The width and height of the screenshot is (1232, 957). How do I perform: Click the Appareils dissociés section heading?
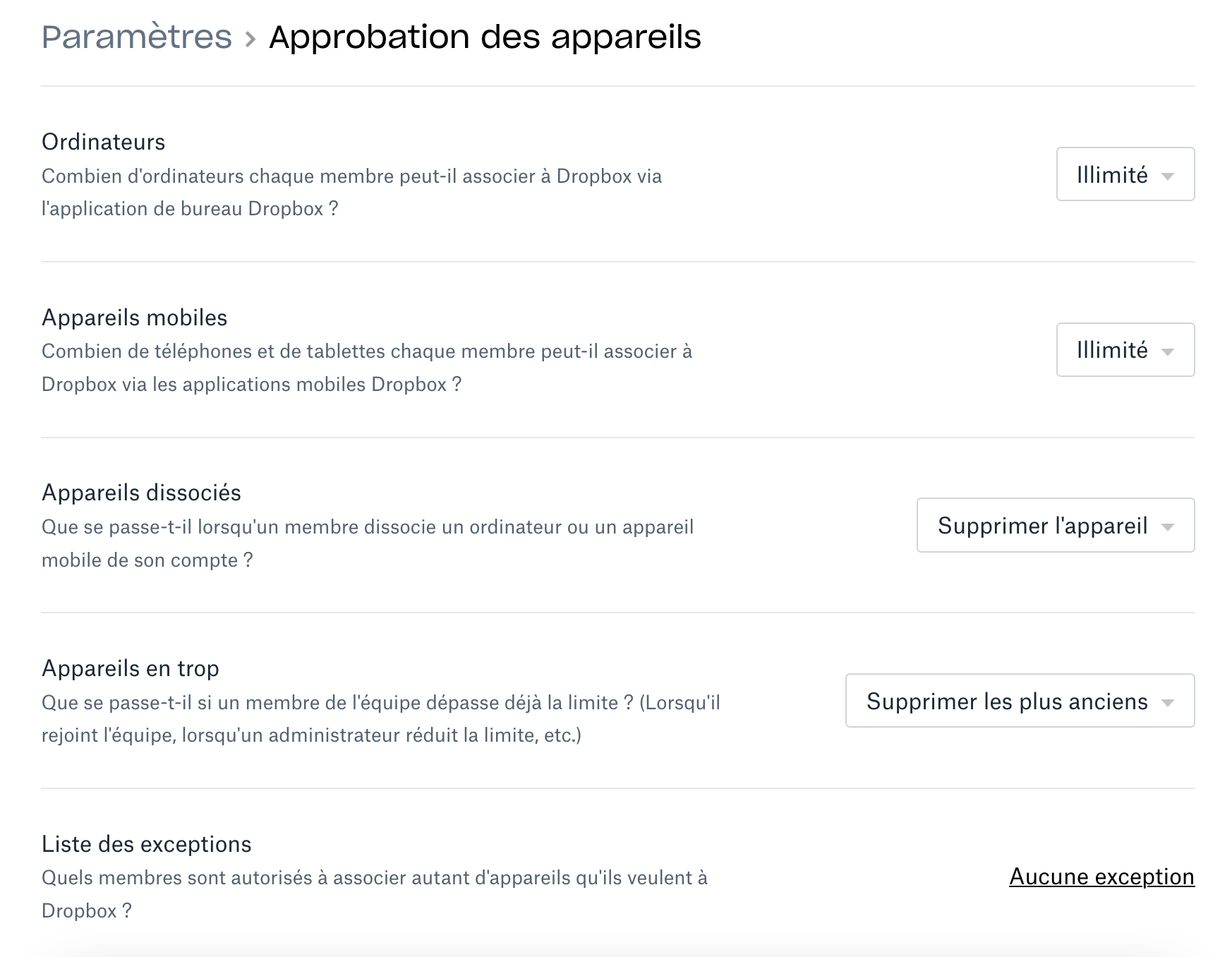tap(142, 493)
